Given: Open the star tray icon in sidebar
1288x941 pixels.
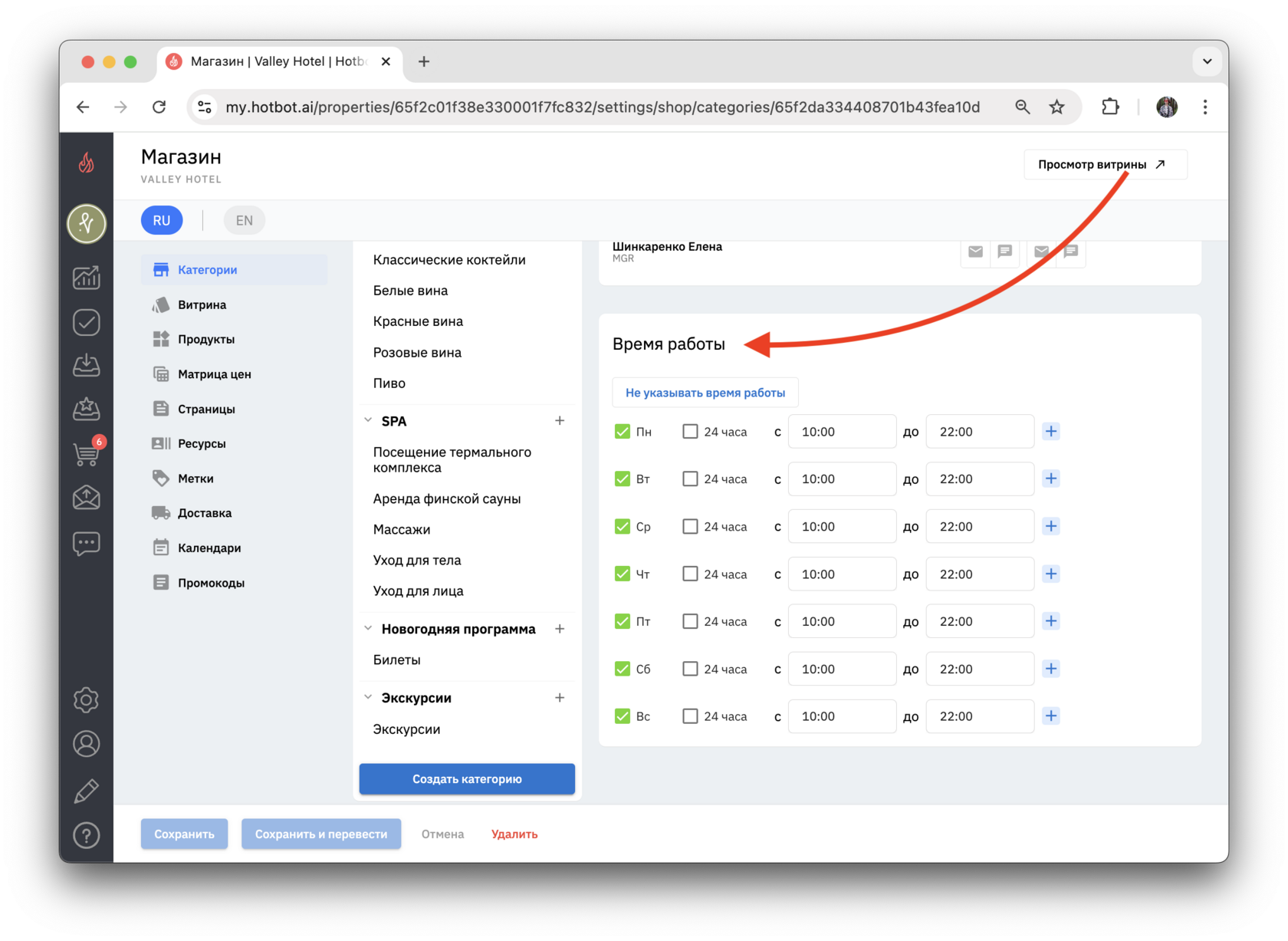Looking at the screenshot, I should point(87,409).
